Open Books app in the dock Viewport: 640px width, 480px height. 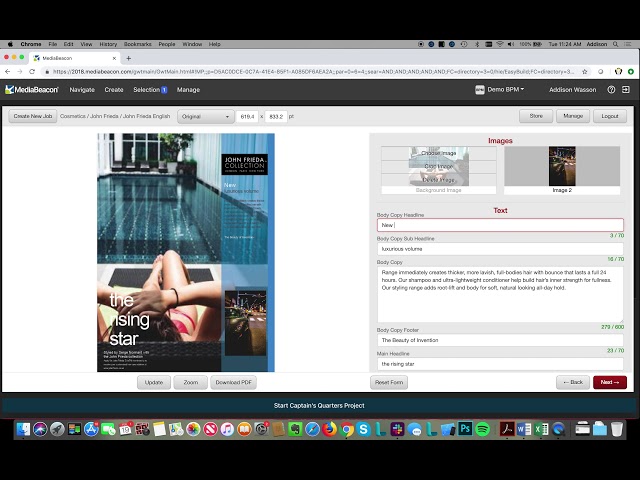click(244, 429)
